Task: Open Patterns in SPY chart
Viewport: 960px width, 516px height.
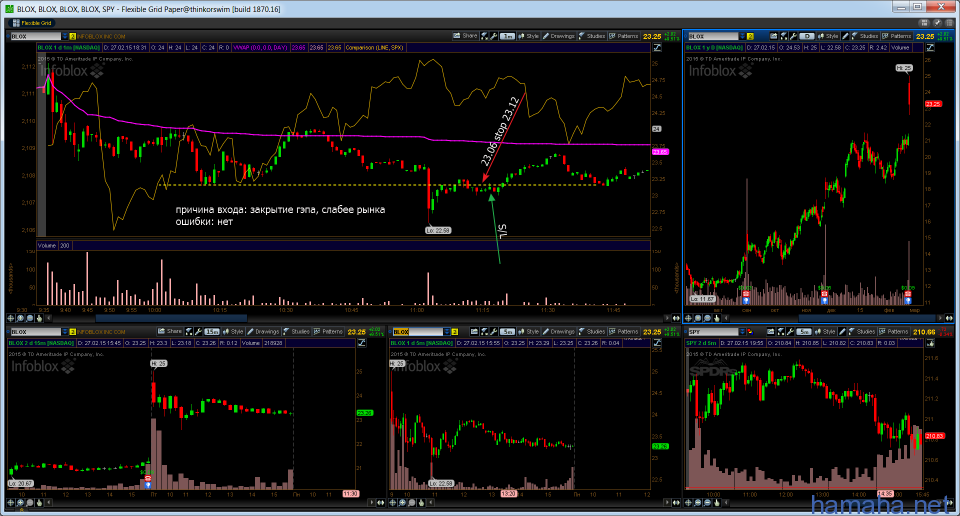Action: click(894, 332)
